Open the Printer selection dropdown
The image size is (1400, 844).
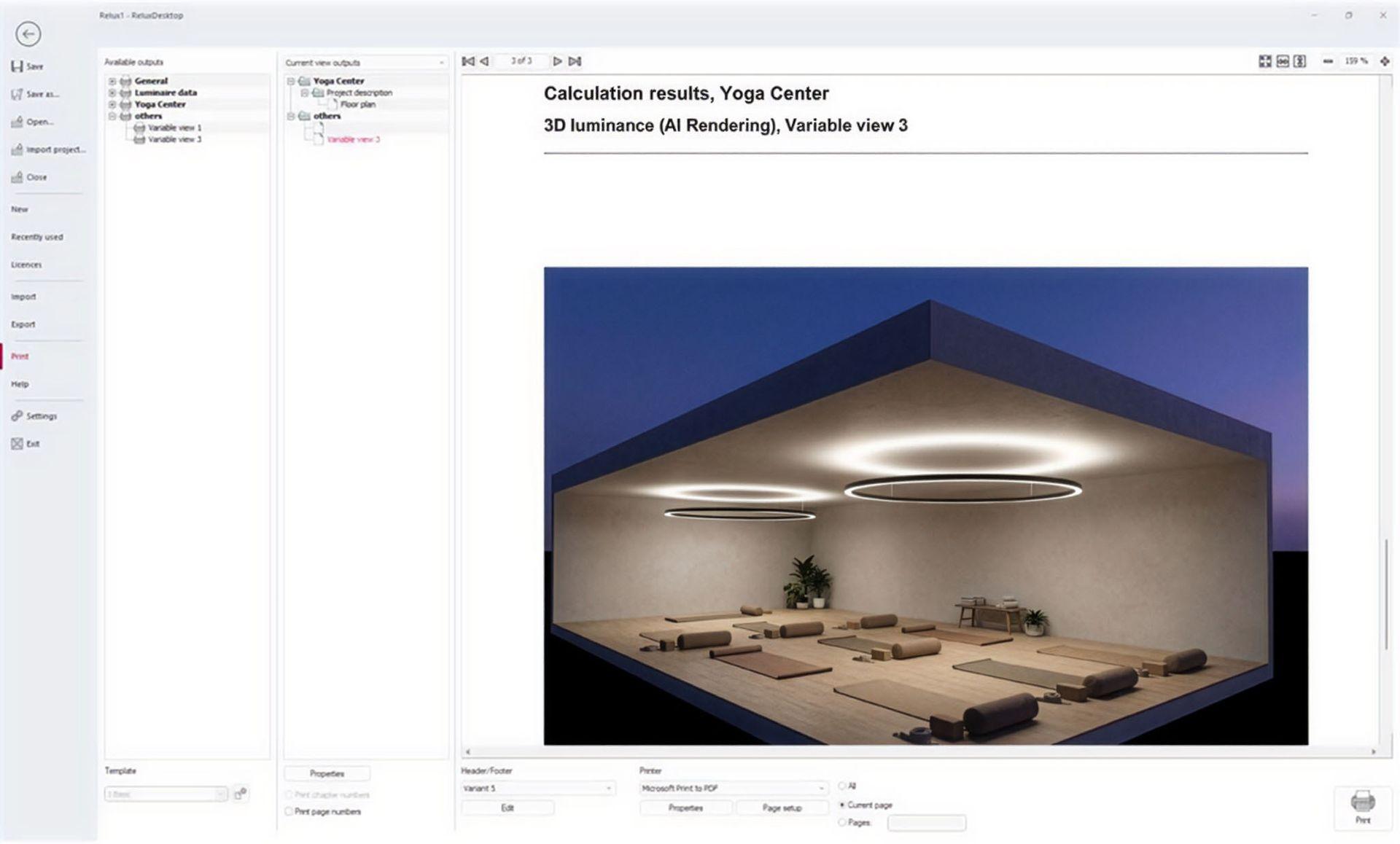point(734,788)
